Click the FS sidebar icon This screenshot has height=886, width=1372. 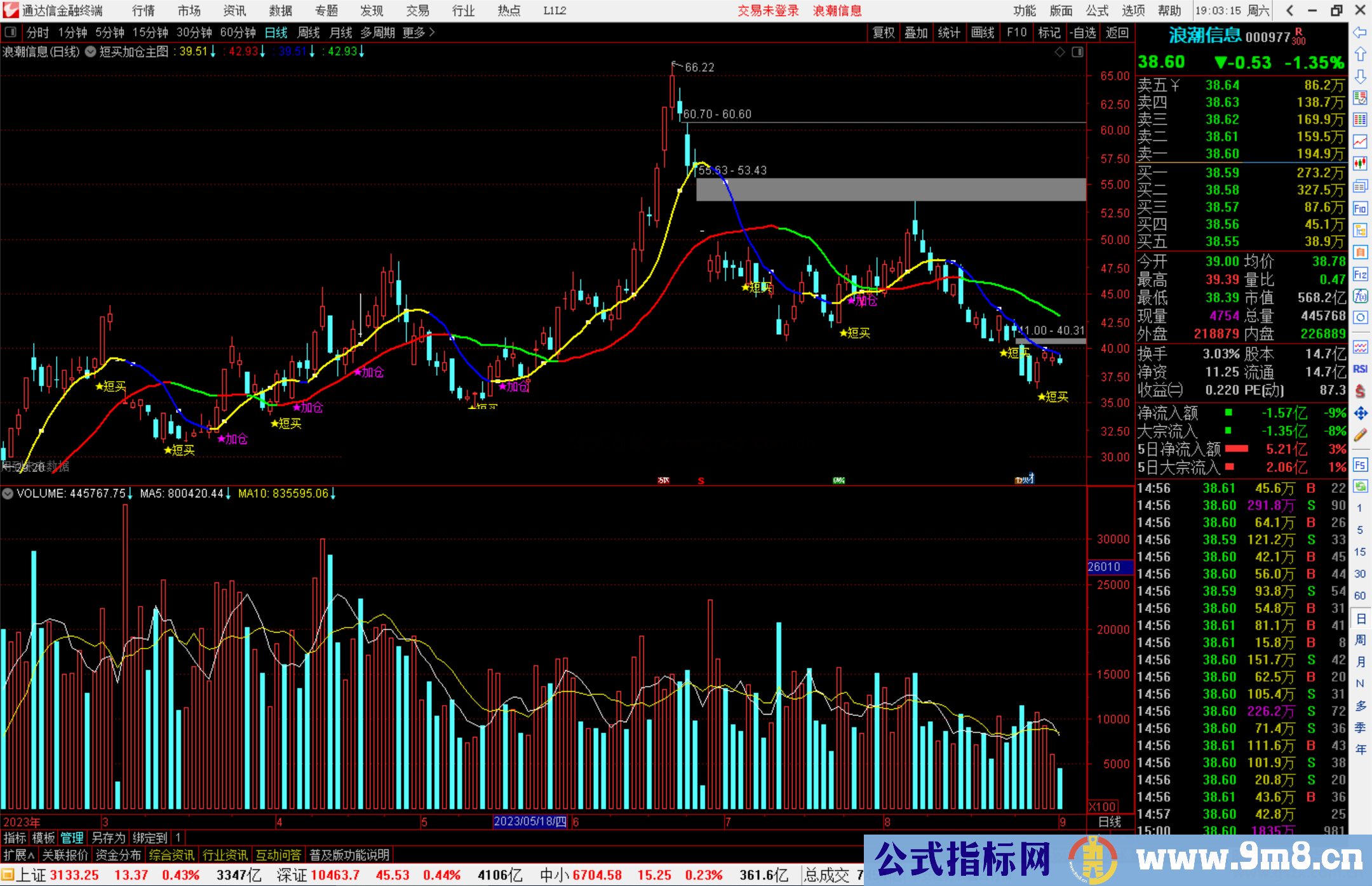click(1360, 465)
